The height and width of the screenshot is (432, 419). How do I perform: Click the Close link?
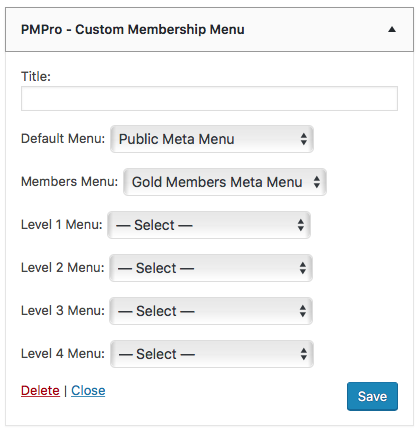[88, 390]
